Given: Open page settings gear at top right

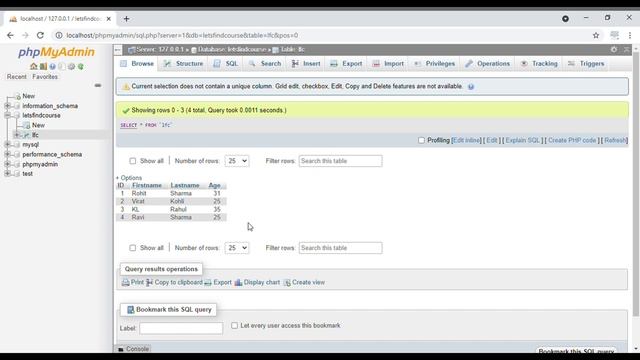Looking at the screenshot, I should (x=614, y=49).
